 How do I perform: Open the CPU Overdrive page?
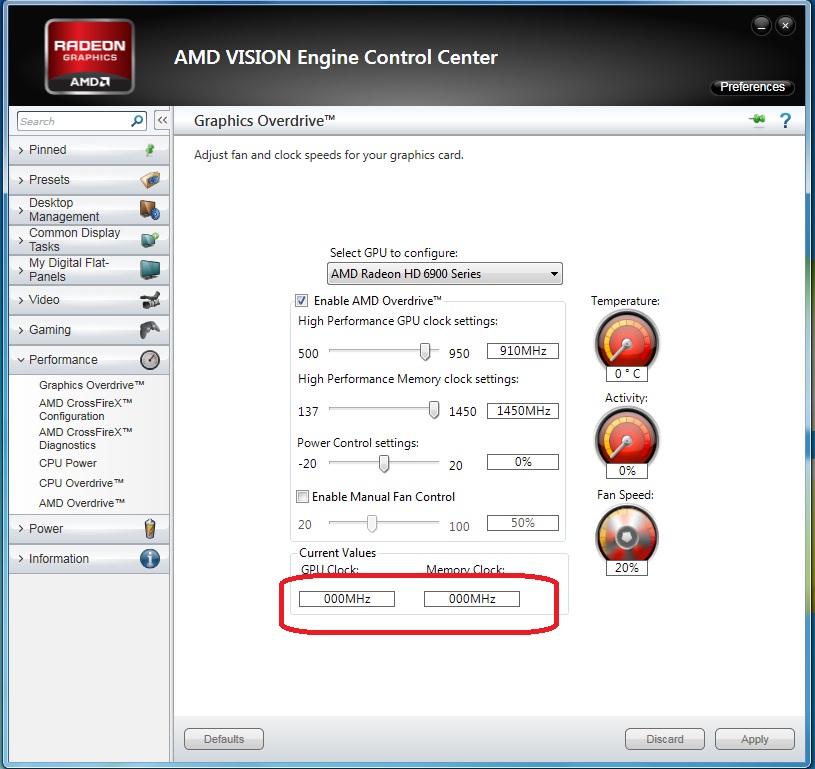(82, 483)
